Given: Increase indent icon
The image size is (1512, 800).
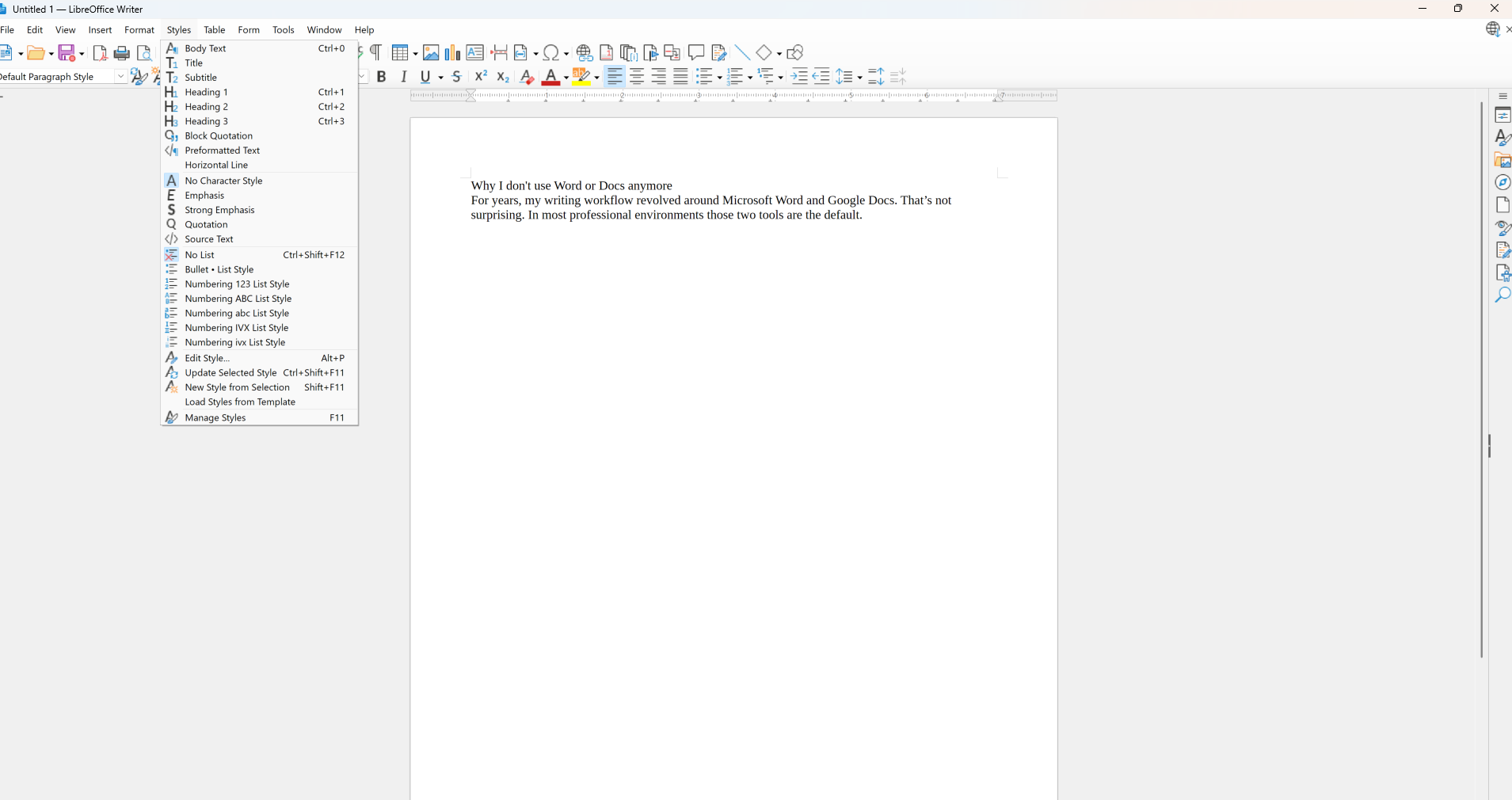Looking at the screenshot, I should pos(799,76).
